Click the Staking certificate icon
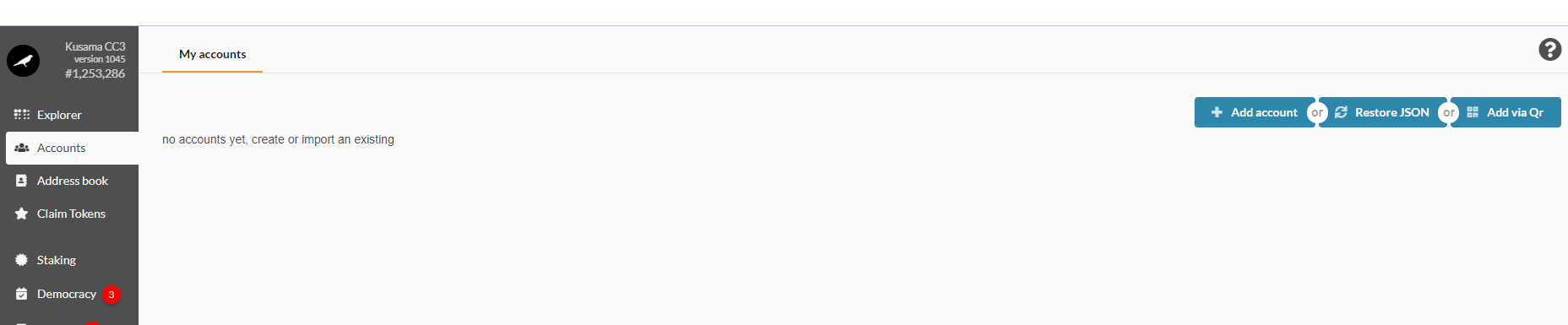 (22, 260)
